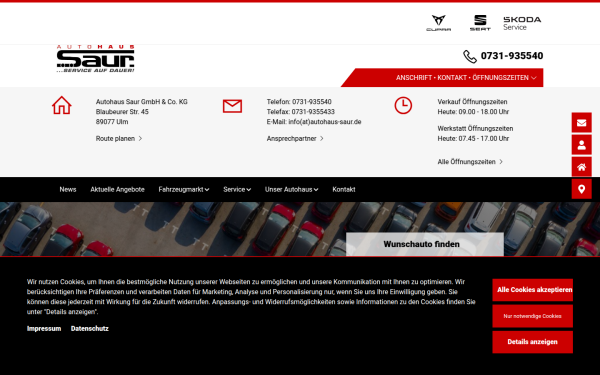Open the Cupra brand logo

point(439,23)
